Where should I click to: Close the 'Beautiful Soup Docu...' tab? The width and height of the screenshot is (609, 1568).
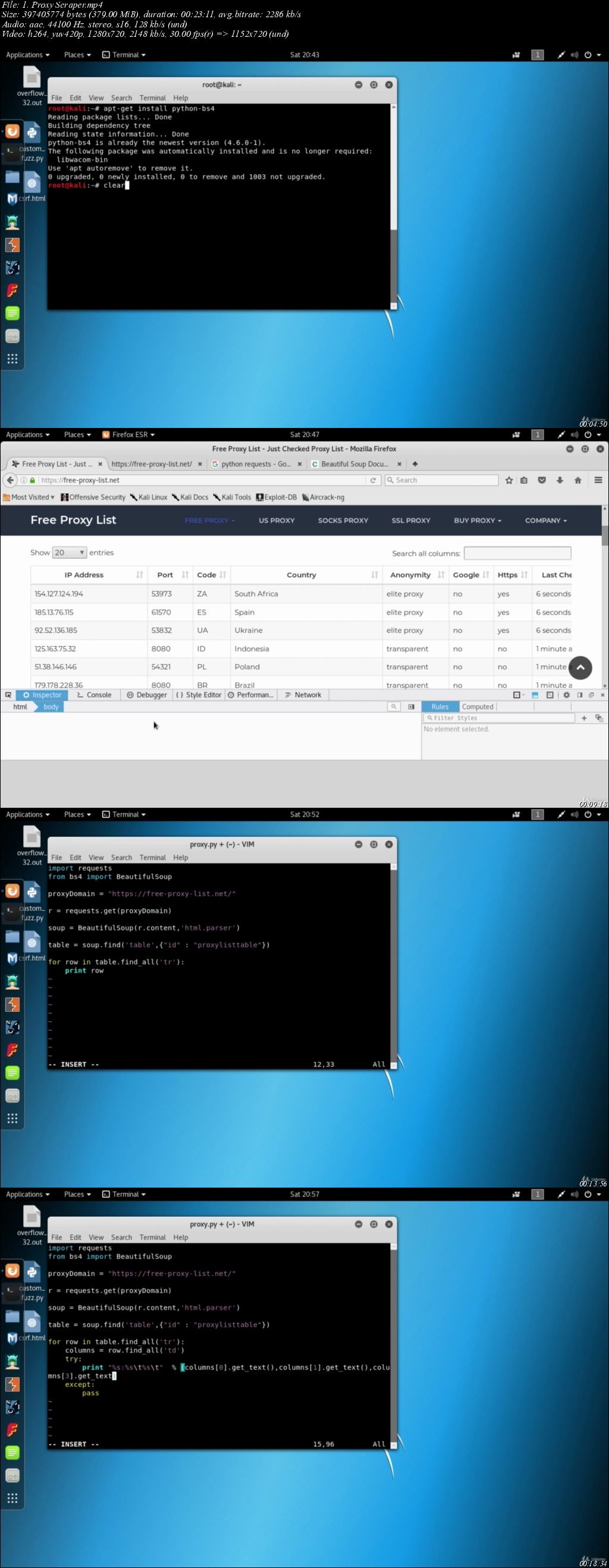point(399,464)
